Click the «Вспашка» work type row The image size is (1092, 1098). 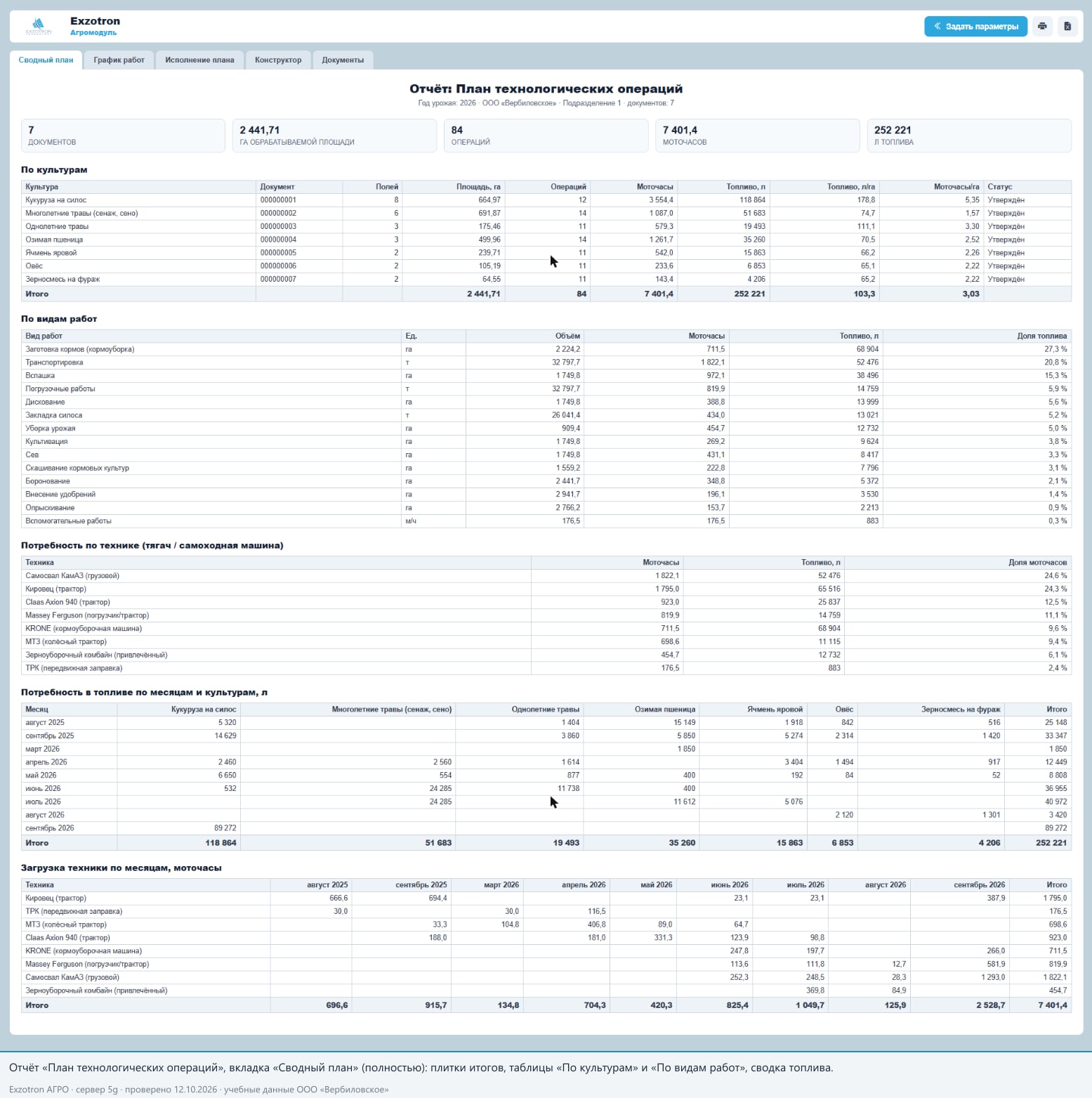(x=546, y=376)
